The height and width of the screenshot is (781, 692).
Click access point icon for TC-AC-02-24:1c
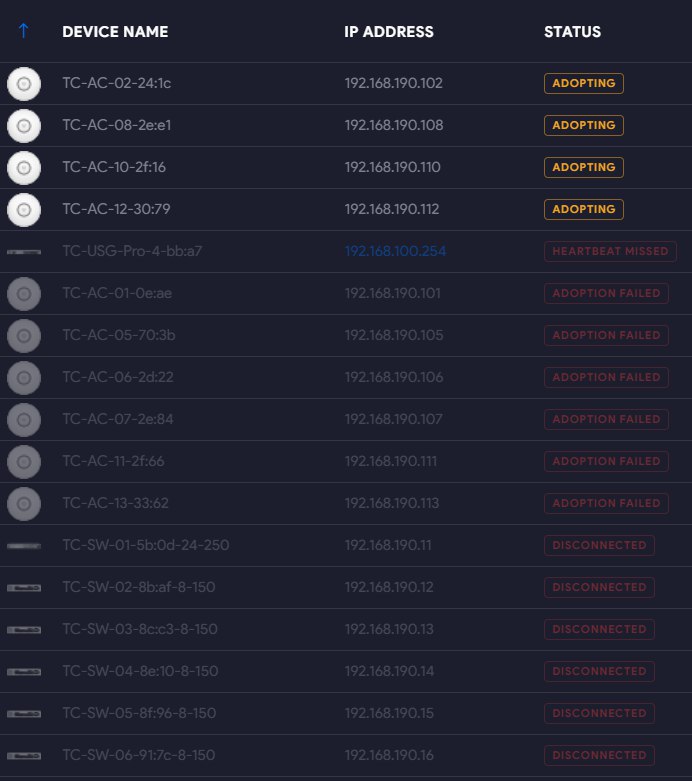(24, 84)
